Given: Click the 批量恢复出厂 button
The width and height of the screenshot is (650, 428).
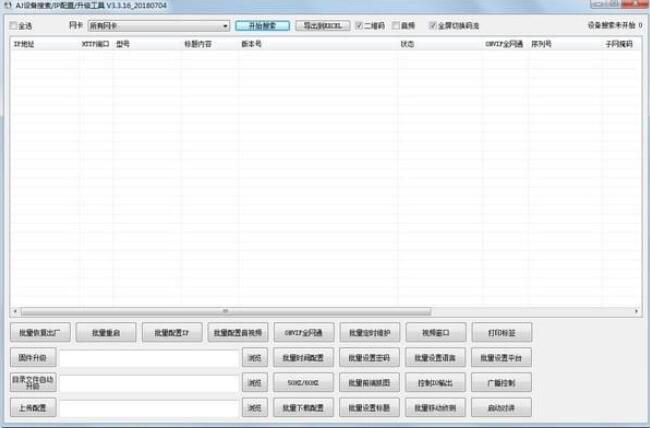Looking at the screenshot, I should coord(39,332).
